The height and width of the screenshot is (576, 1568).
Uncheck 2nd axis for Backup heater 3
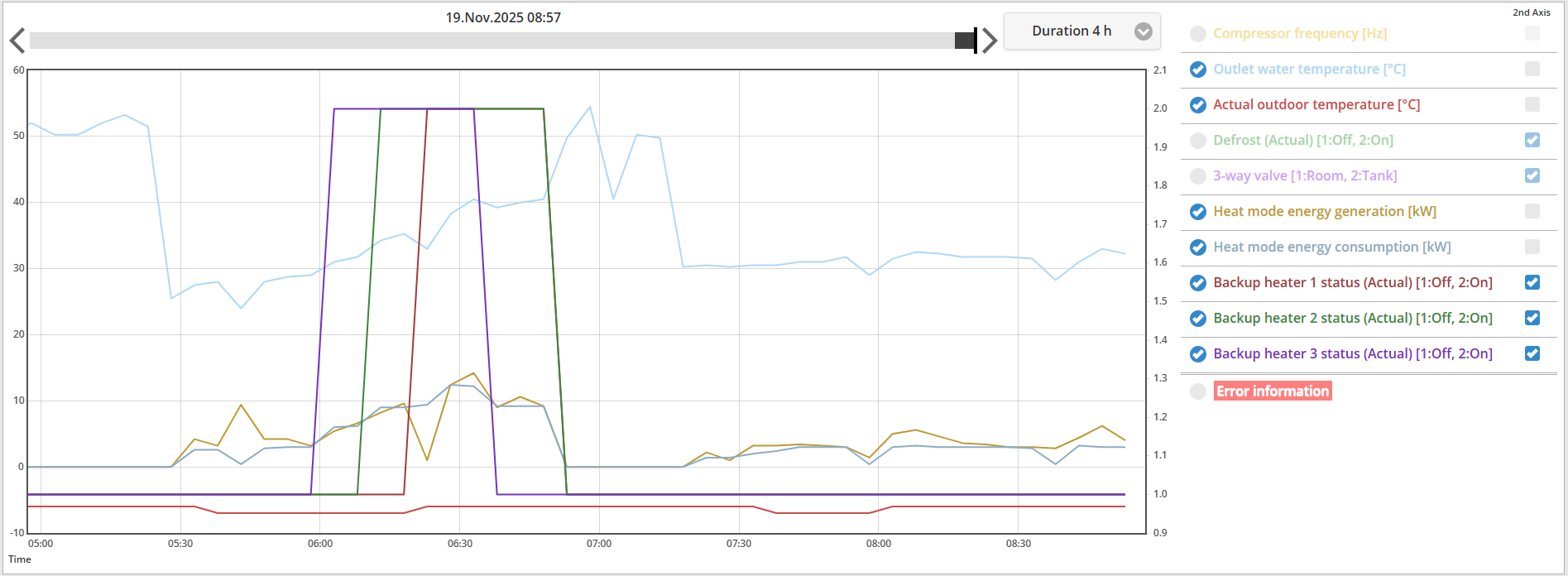pos(1532,353)
